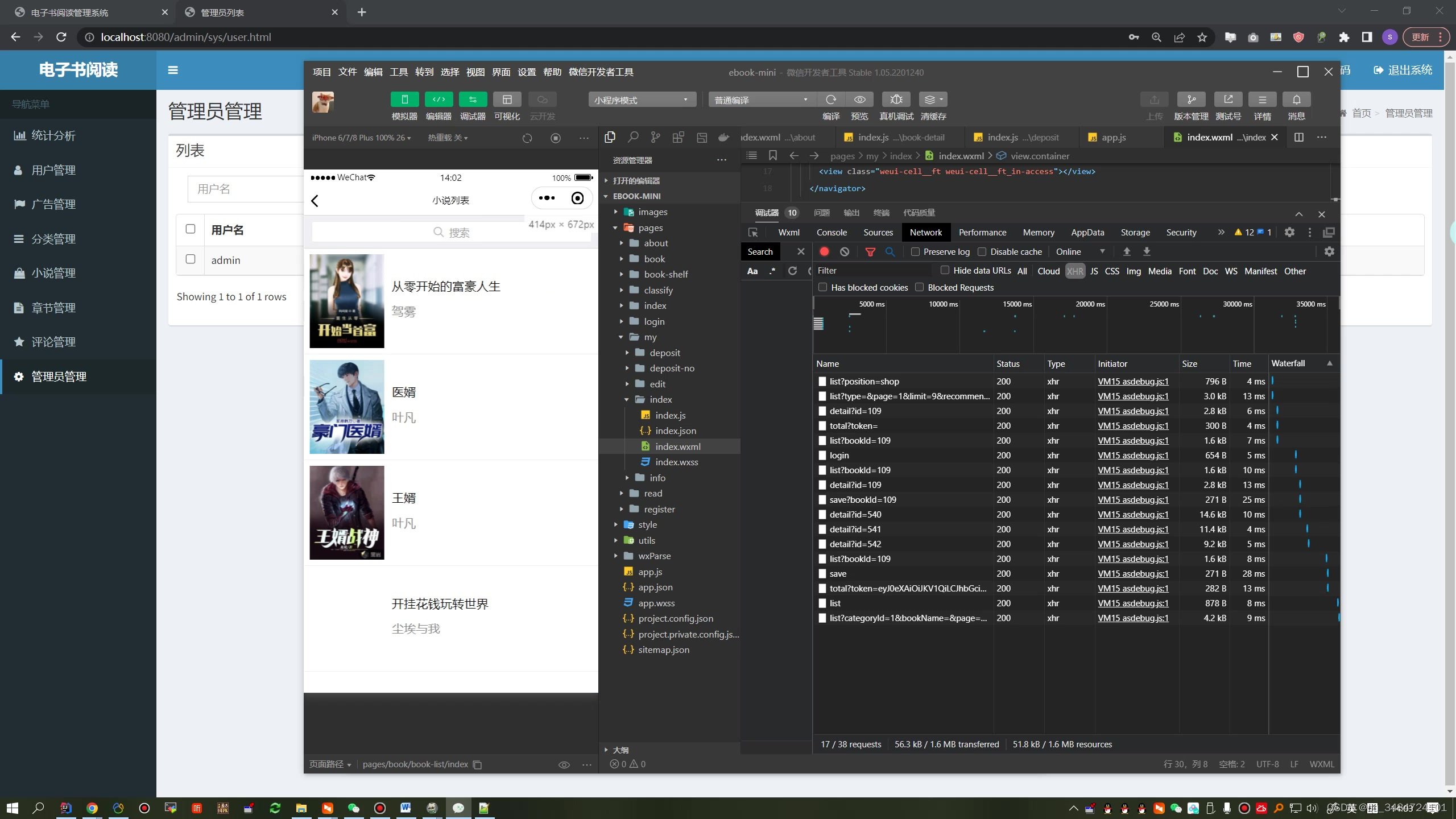Toggle the code editor (编辑器) panel icon
Screen dimensions: 1456x819
[439, 100]
